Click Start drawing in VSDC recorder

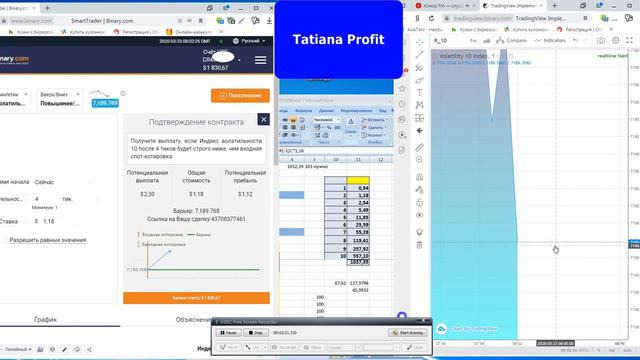point(408,333)
